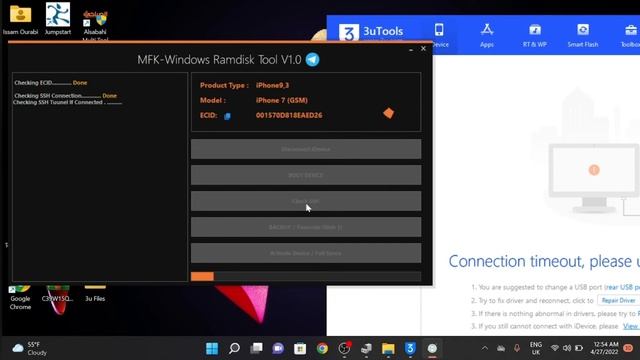Open Microsoft Store from the taskbar
The height and width of the screenshot is (360, 640).
[300, 348]
